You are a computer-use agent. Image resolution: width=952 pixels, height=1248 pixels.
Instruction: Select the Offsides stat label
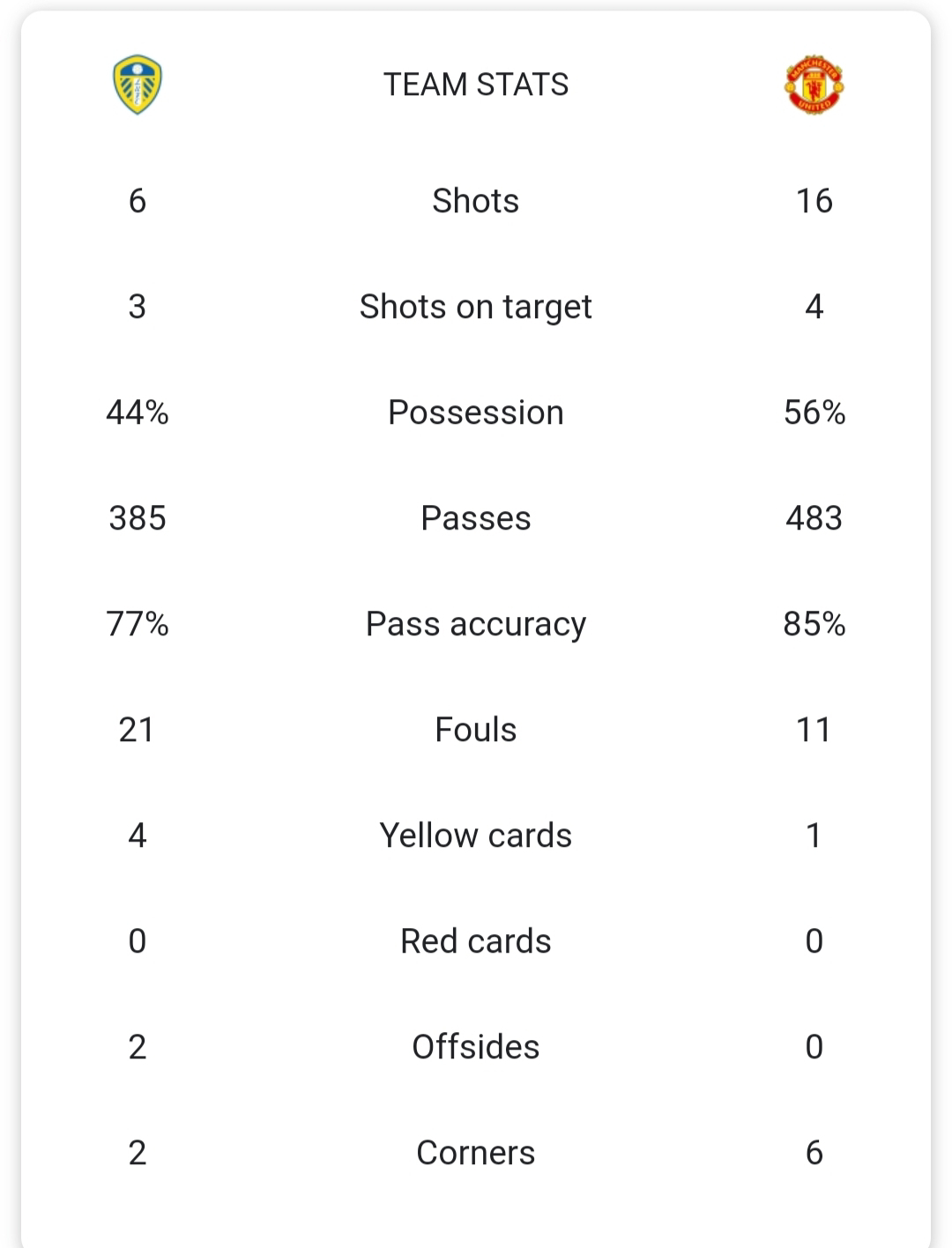click(x=476, y=1047)
